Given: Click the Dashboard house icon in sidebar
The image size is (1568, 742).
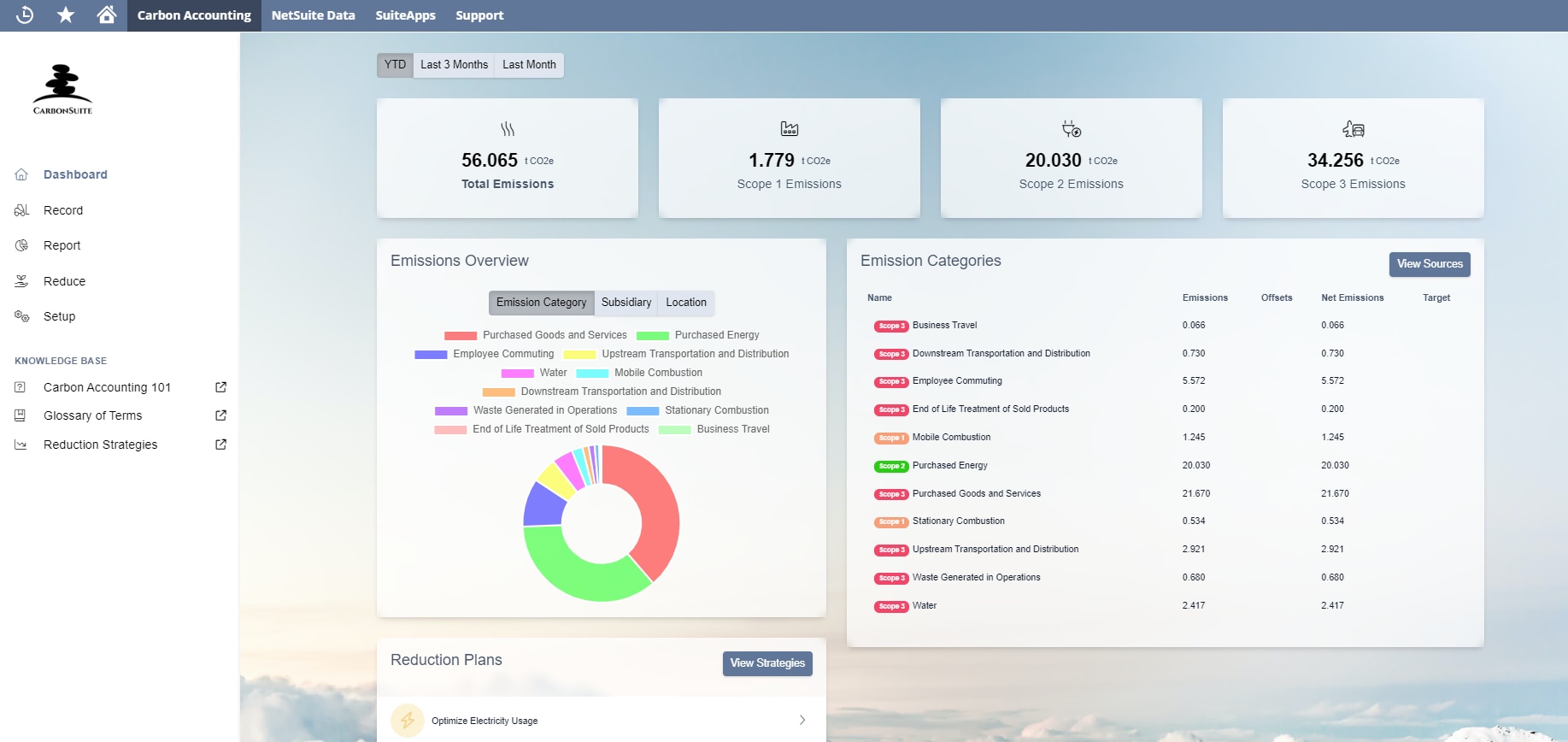Looking at the screenshot, I should (x=22, y=174).
